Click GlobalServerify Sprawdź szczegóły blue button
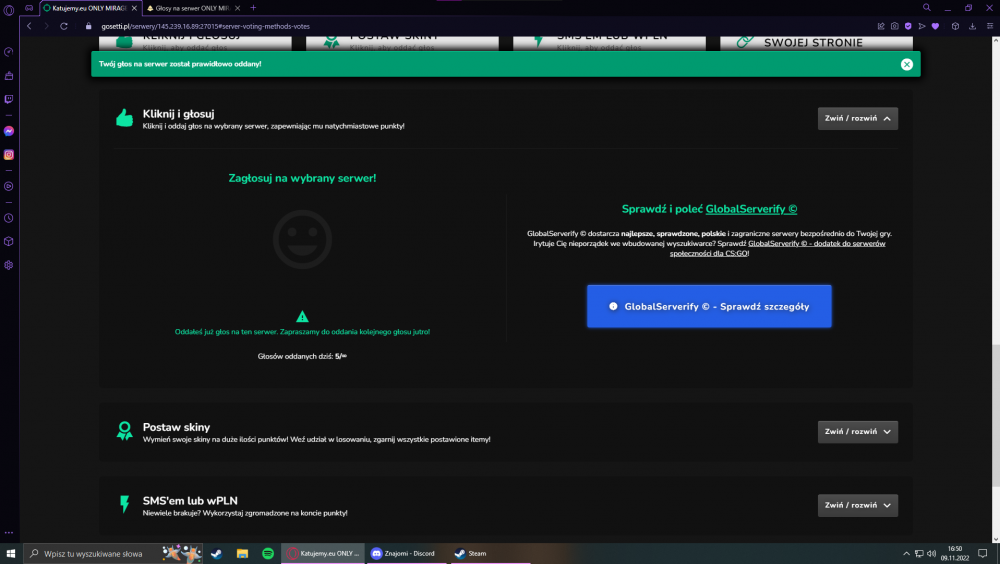This screenshot has width=1000, height=564. tap(709, 306)
